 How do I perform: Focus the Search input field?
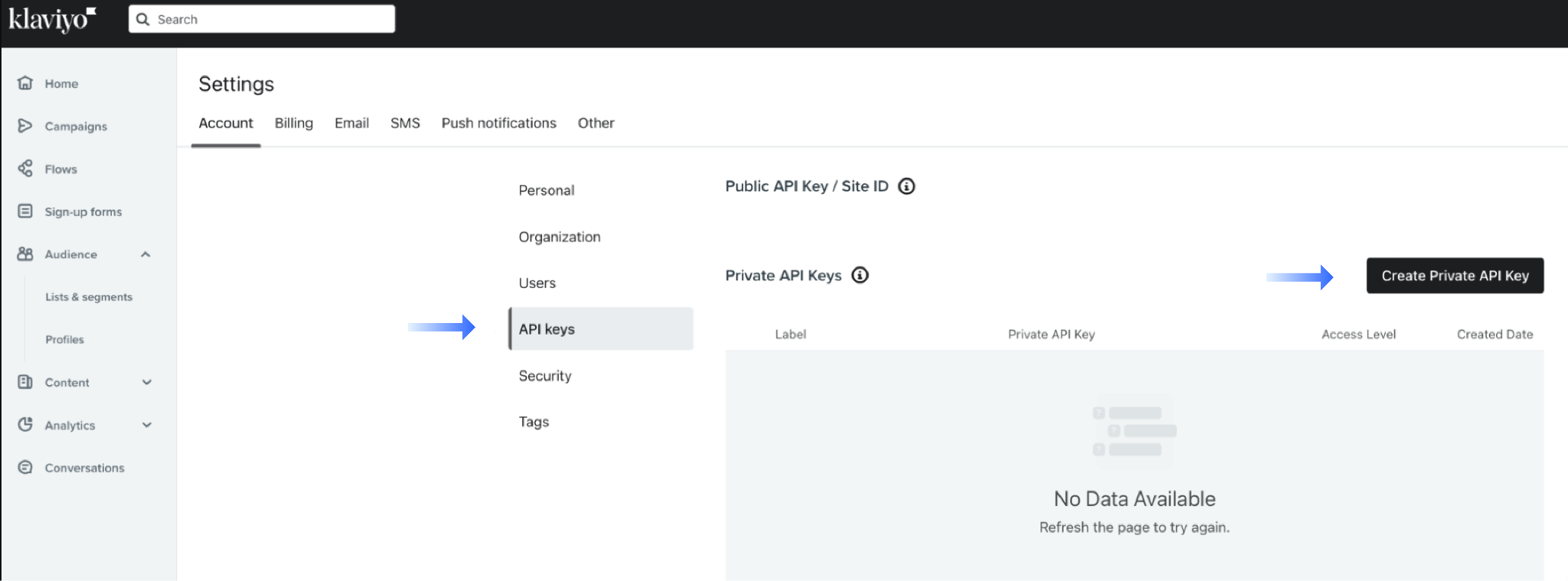coord(272,19)
